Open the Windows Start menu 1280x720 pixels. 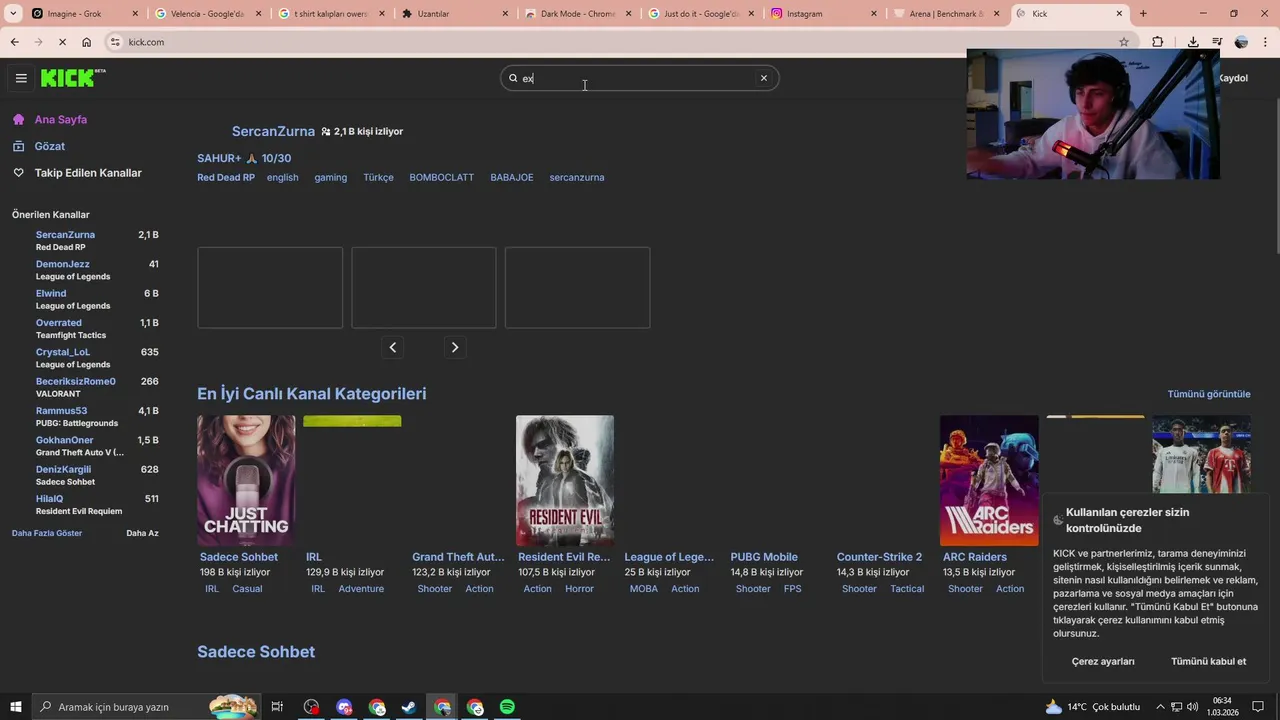(x=16, y=707)
